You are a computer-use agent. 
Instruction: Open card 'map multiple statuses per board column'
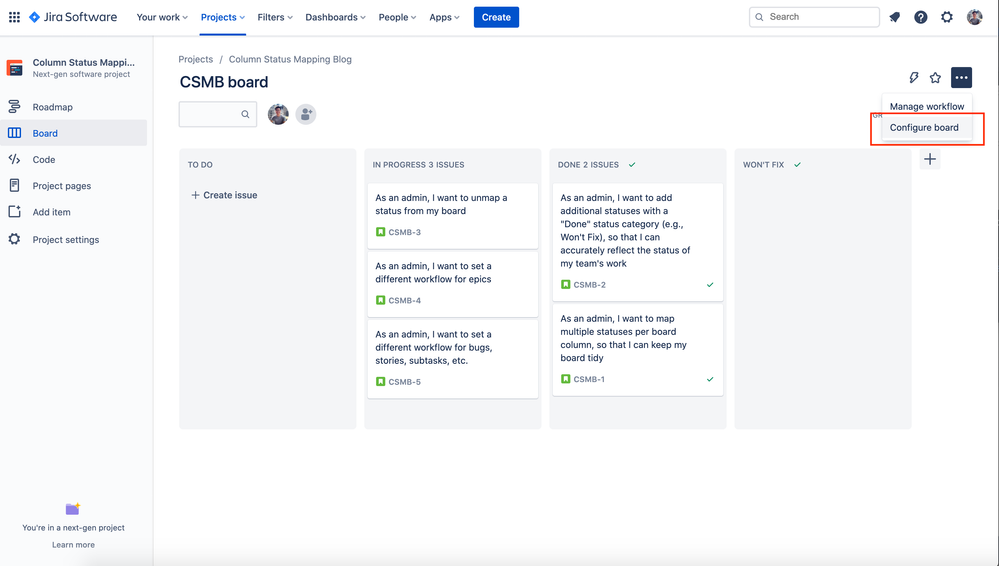638,350
